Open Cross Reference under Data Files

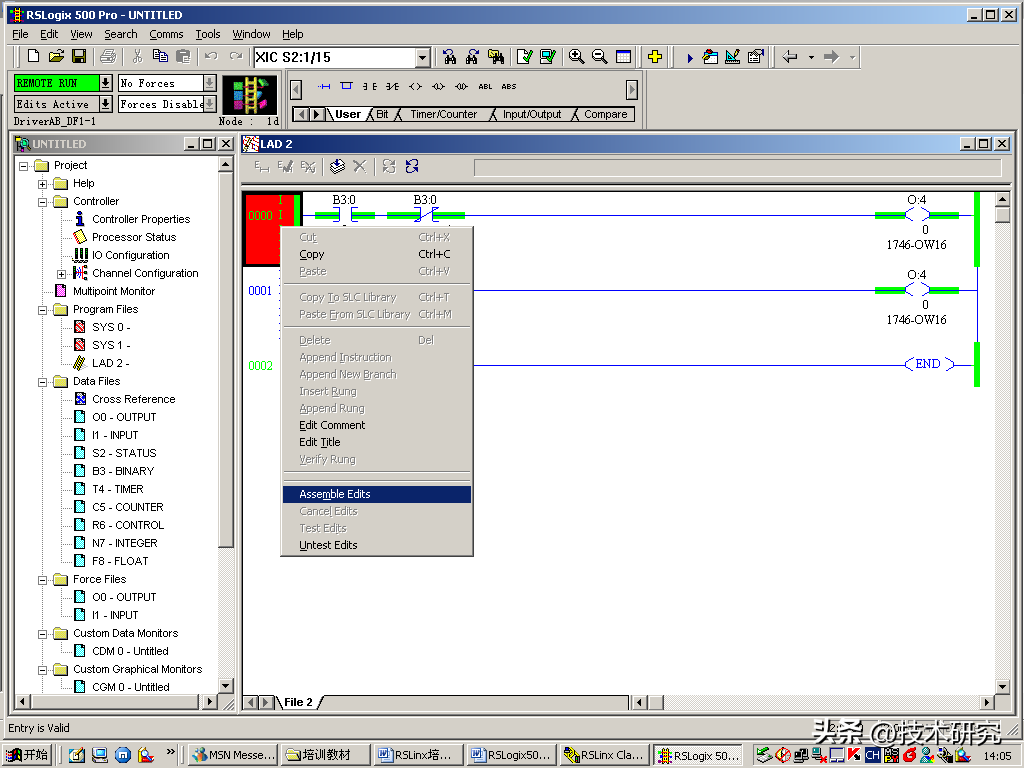tap(133, 399)
